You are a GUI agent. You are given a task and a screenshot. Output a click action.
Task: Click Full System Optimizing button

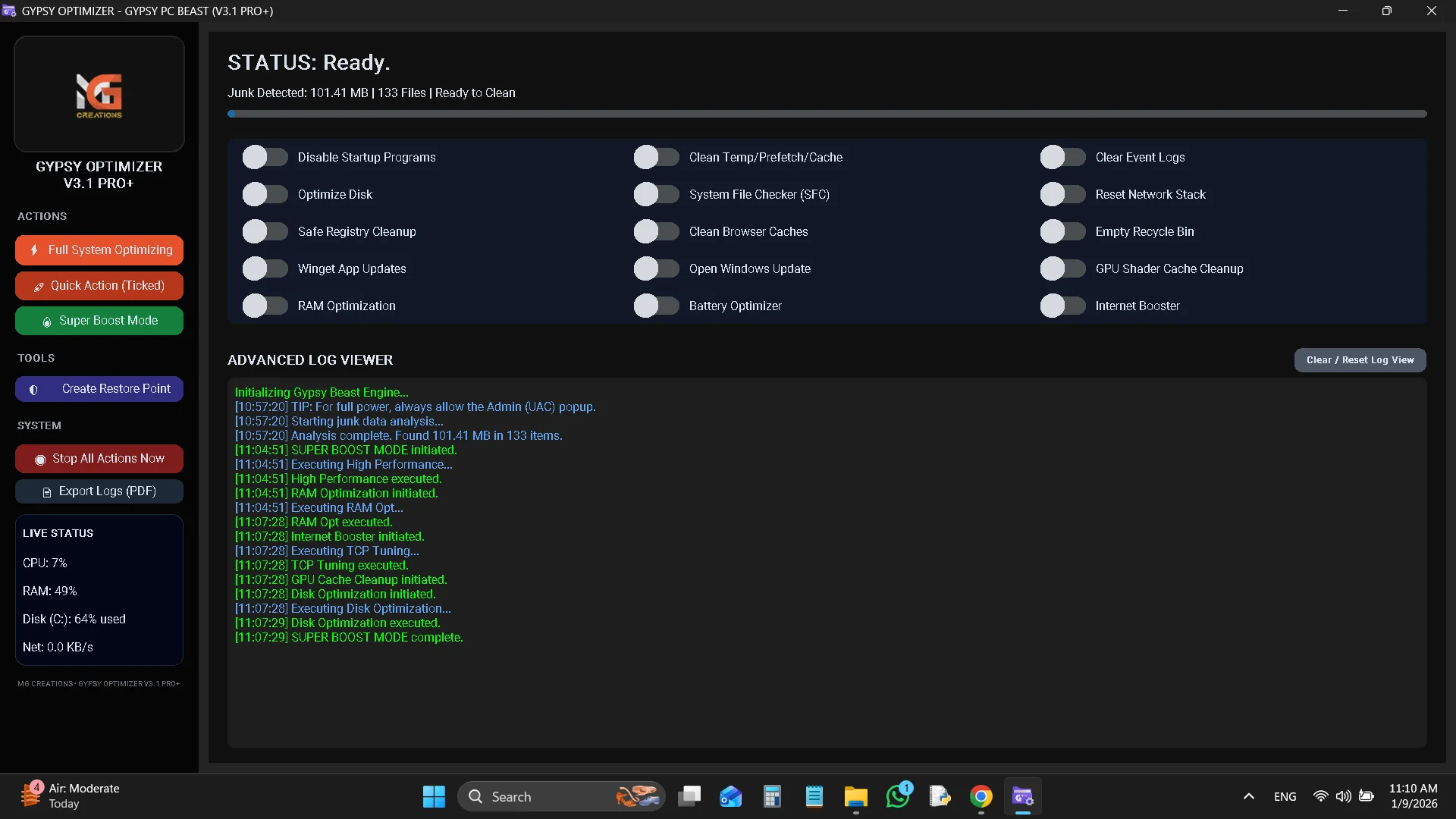tap(99, 250)
